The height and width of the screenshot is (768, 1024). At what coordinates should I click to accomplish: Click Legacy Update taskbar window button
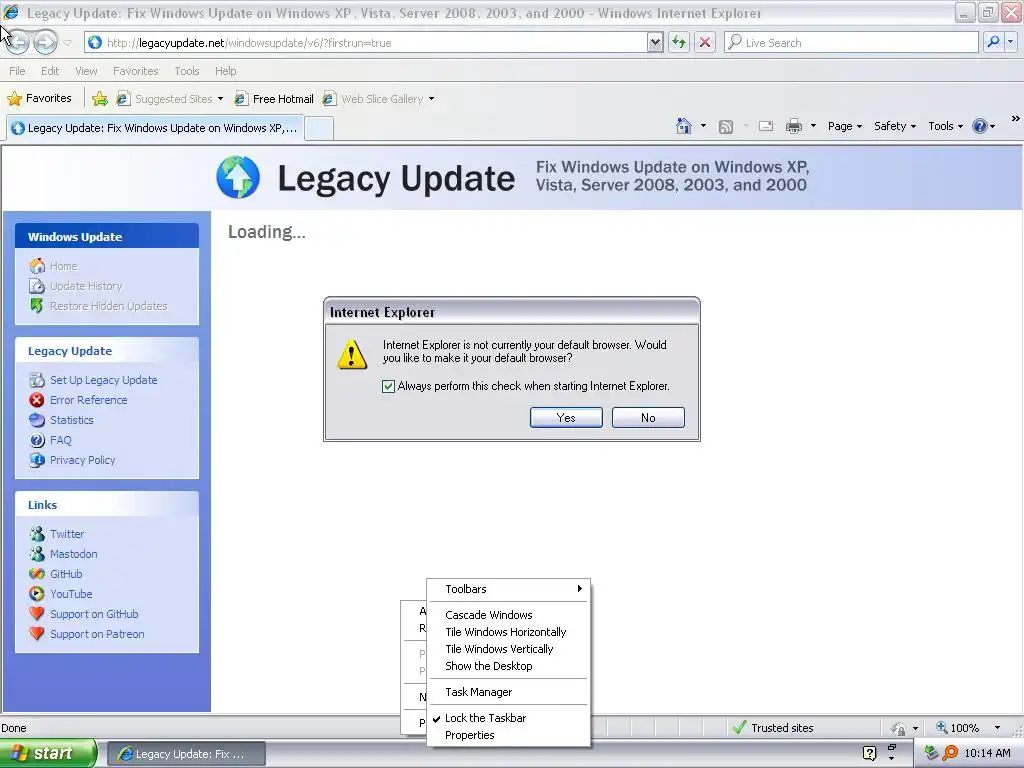pyautogui.click(x=186, y=754)
